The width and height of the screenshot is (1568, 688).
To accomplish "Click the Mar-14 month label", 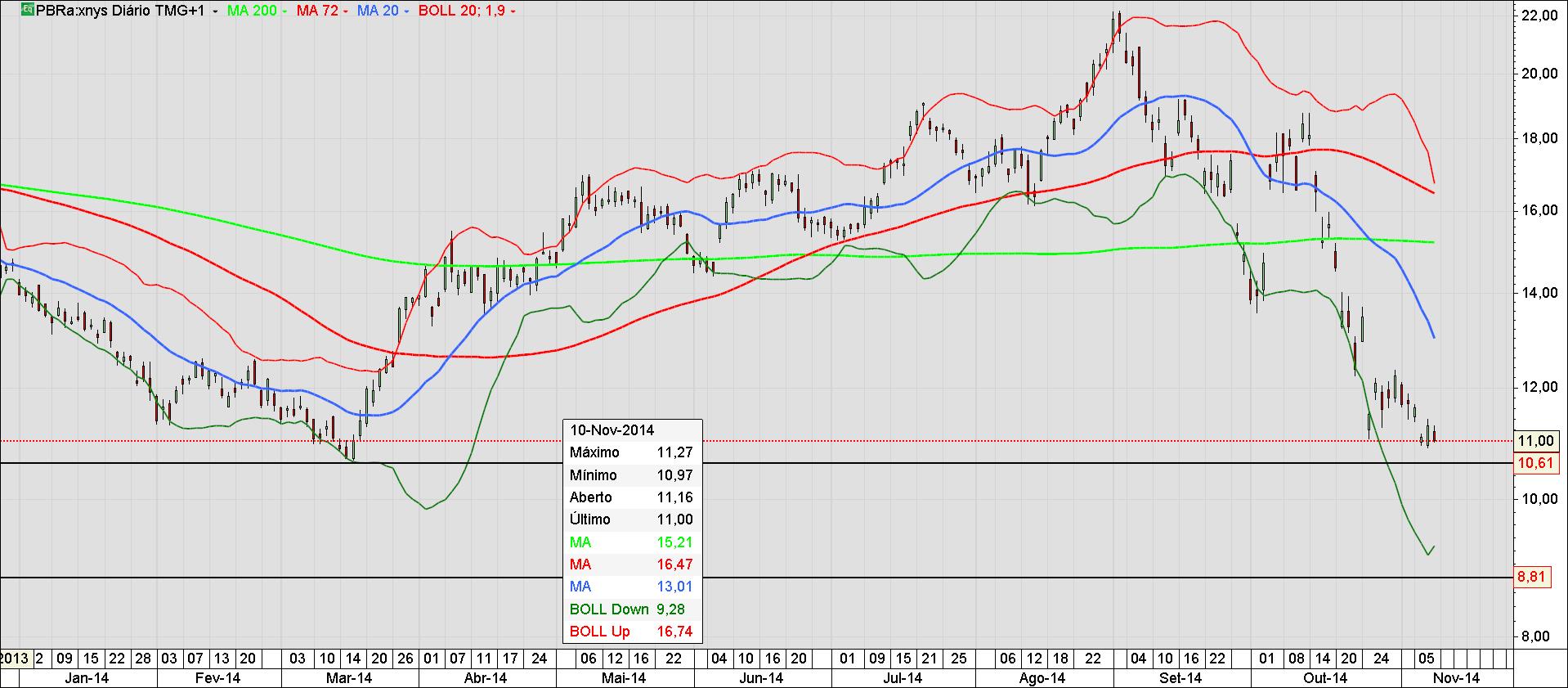I will [350, 678].
